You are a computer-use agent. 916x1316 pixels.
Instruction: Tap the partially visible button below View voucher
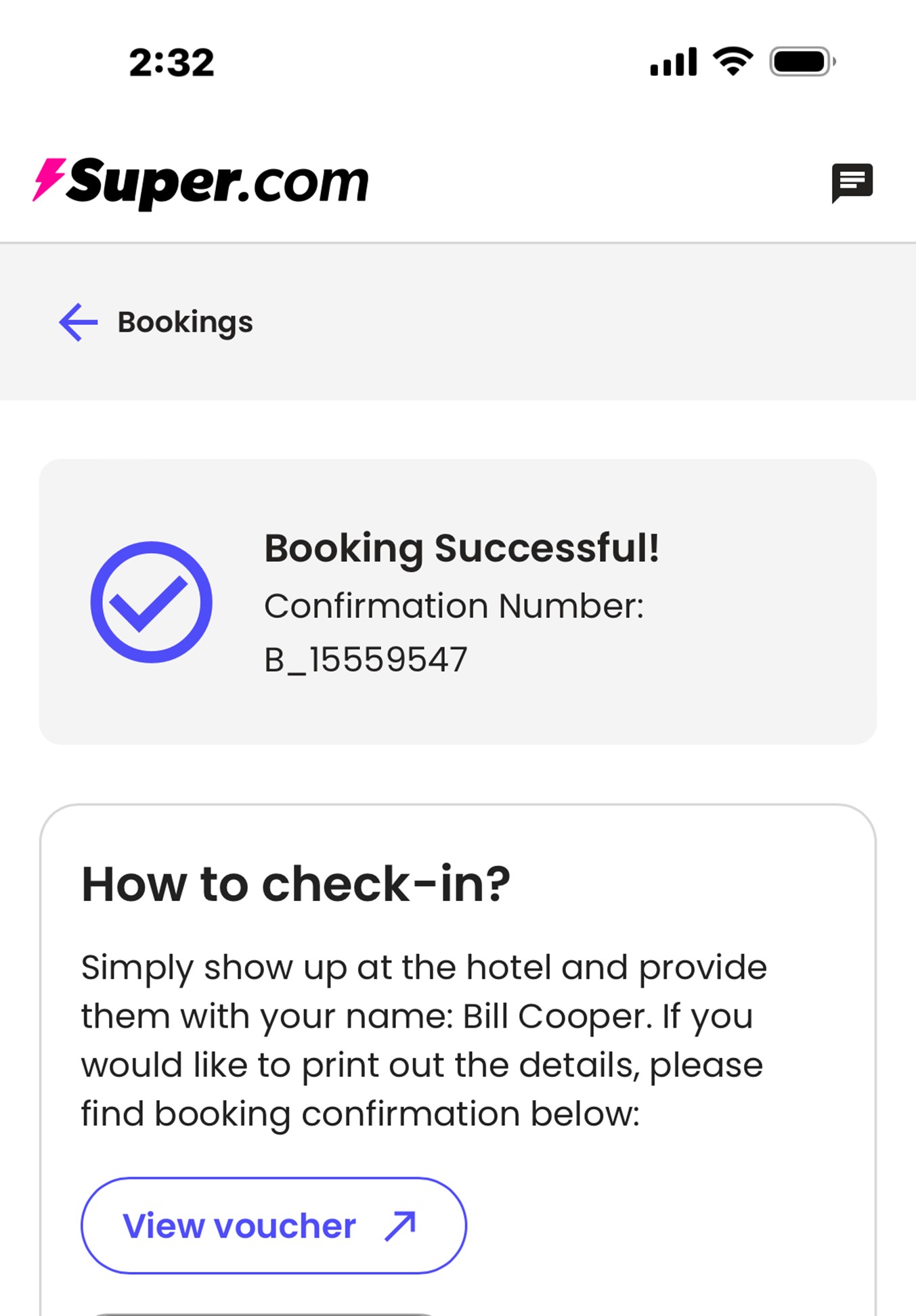(264, 1313)
